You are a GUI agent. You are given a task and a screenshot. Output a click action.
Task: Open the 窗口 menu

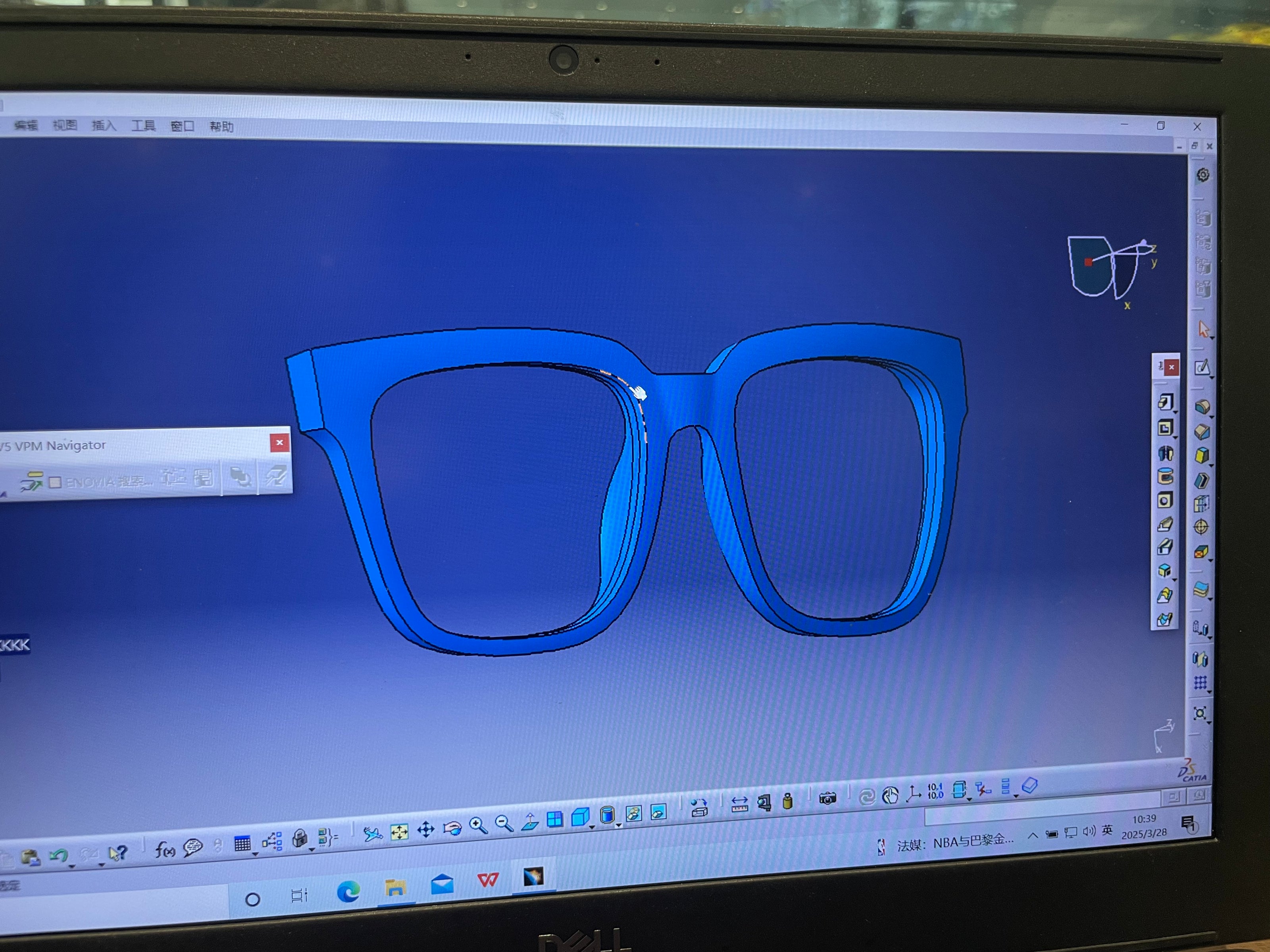[182, 126]
